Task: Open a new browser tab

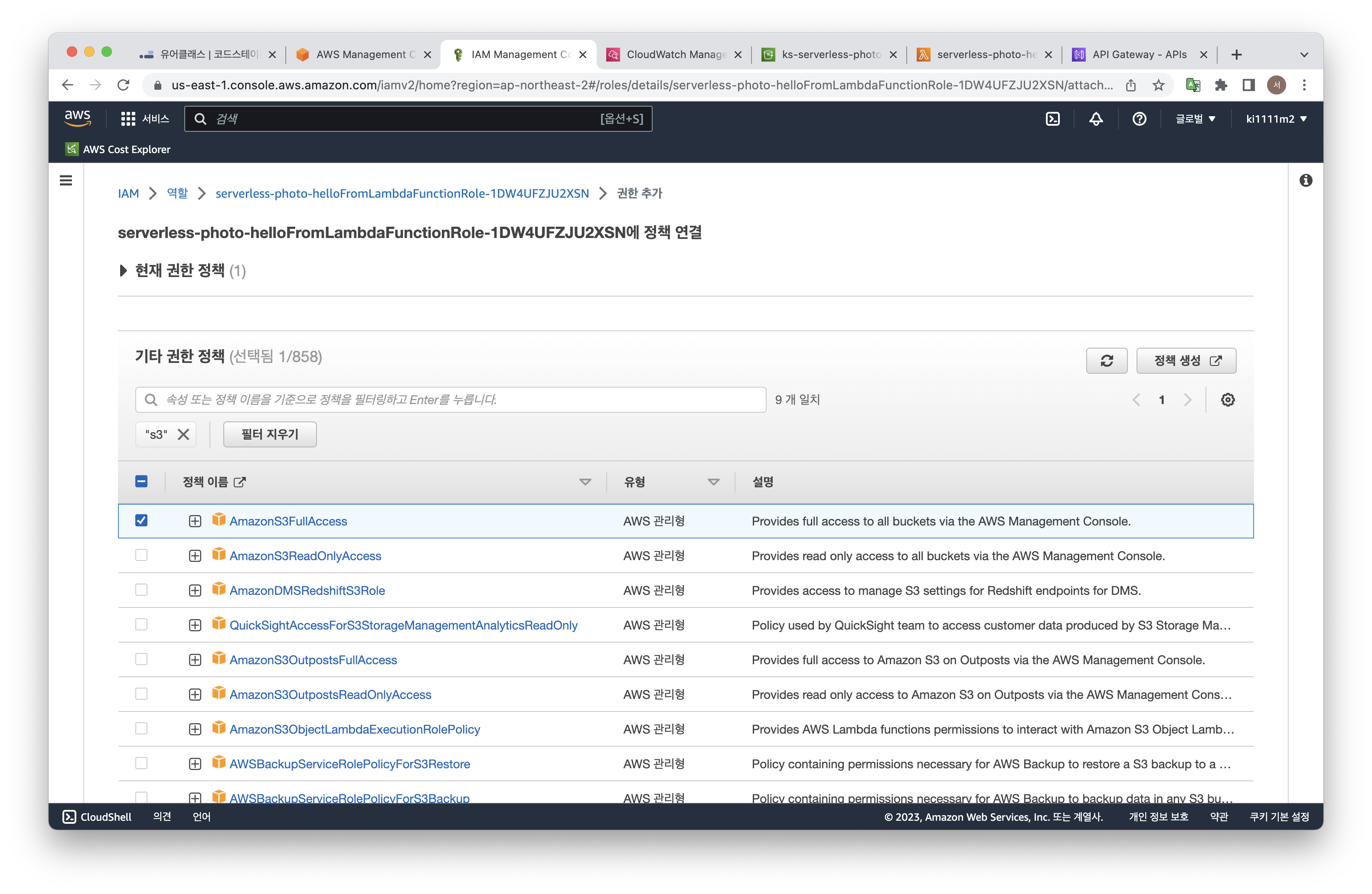Action: (x=1236, y=55)
